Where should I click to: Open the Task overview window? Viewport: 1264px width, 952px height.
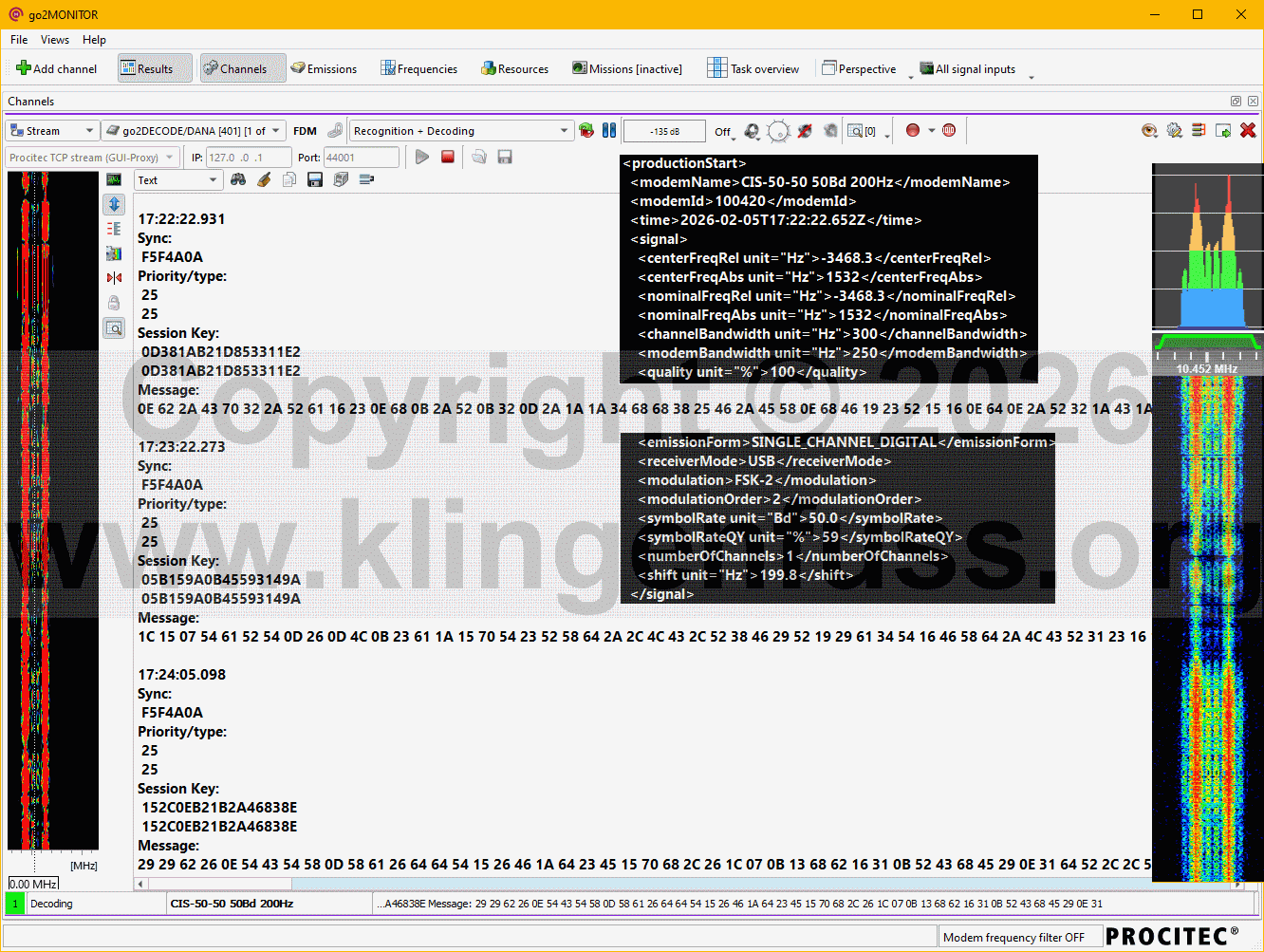click(753, 68)
